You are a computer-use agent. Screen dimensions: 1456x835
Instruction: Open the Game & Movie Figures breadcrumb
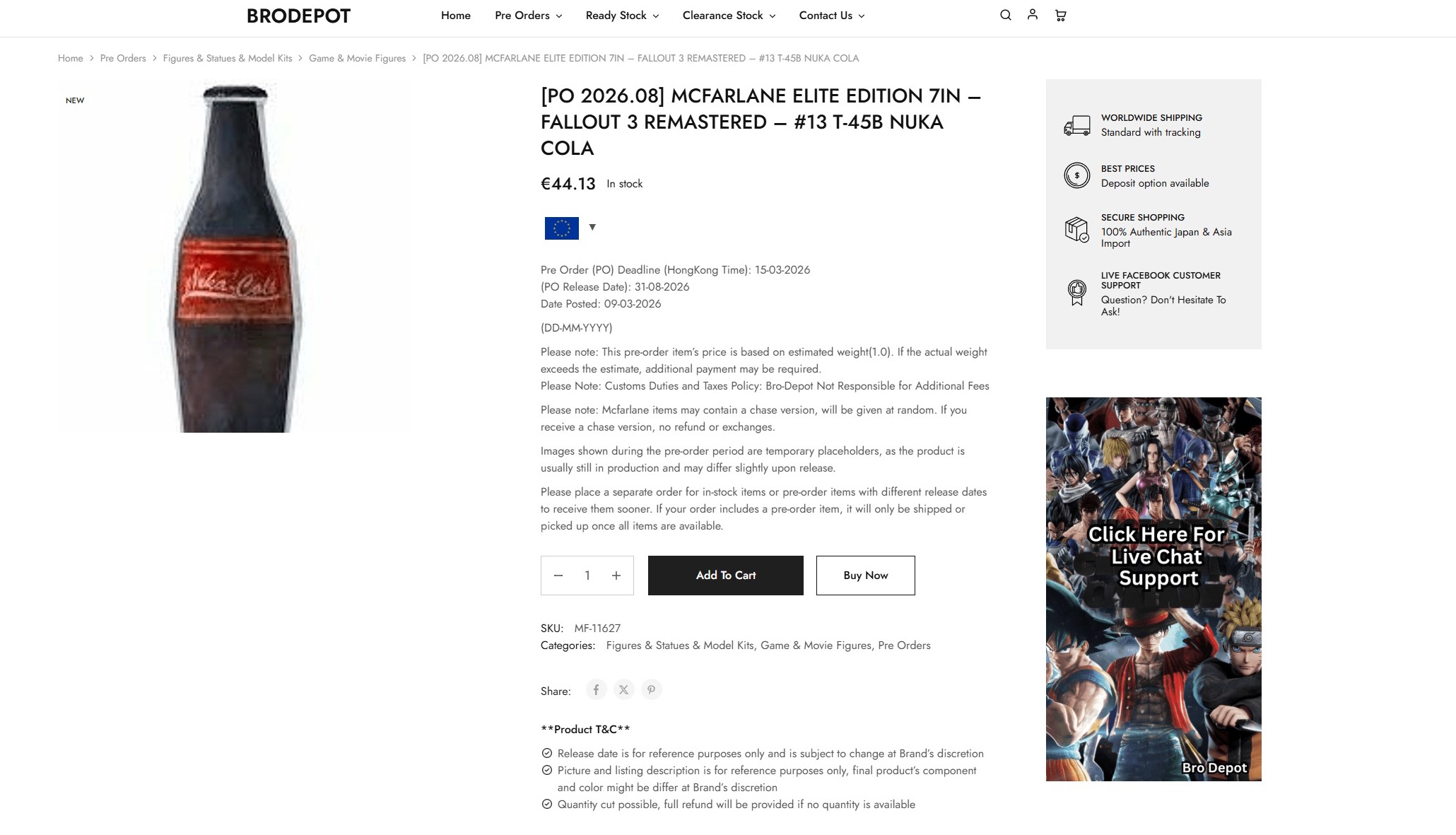pos(357,58)
